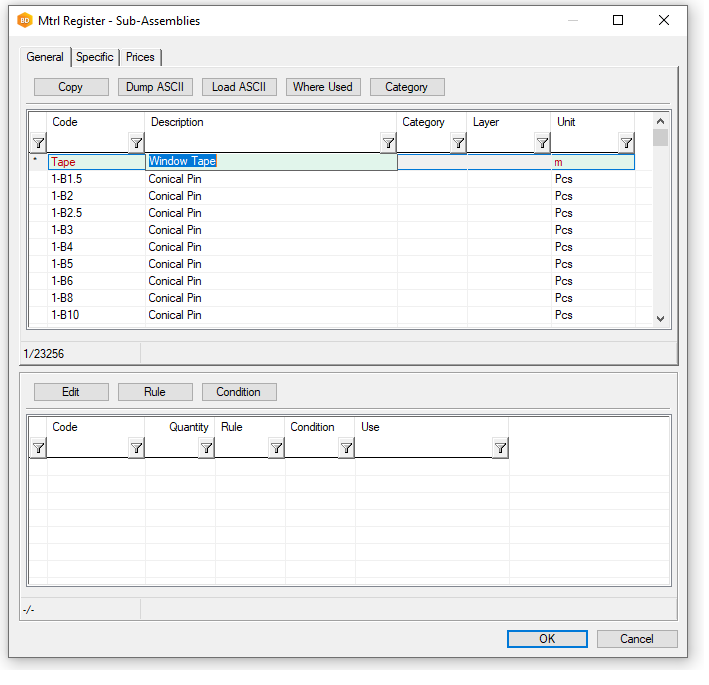709x685 pixels.
Task: Click the Load ASCII button
Action: [x=238, y=87]
